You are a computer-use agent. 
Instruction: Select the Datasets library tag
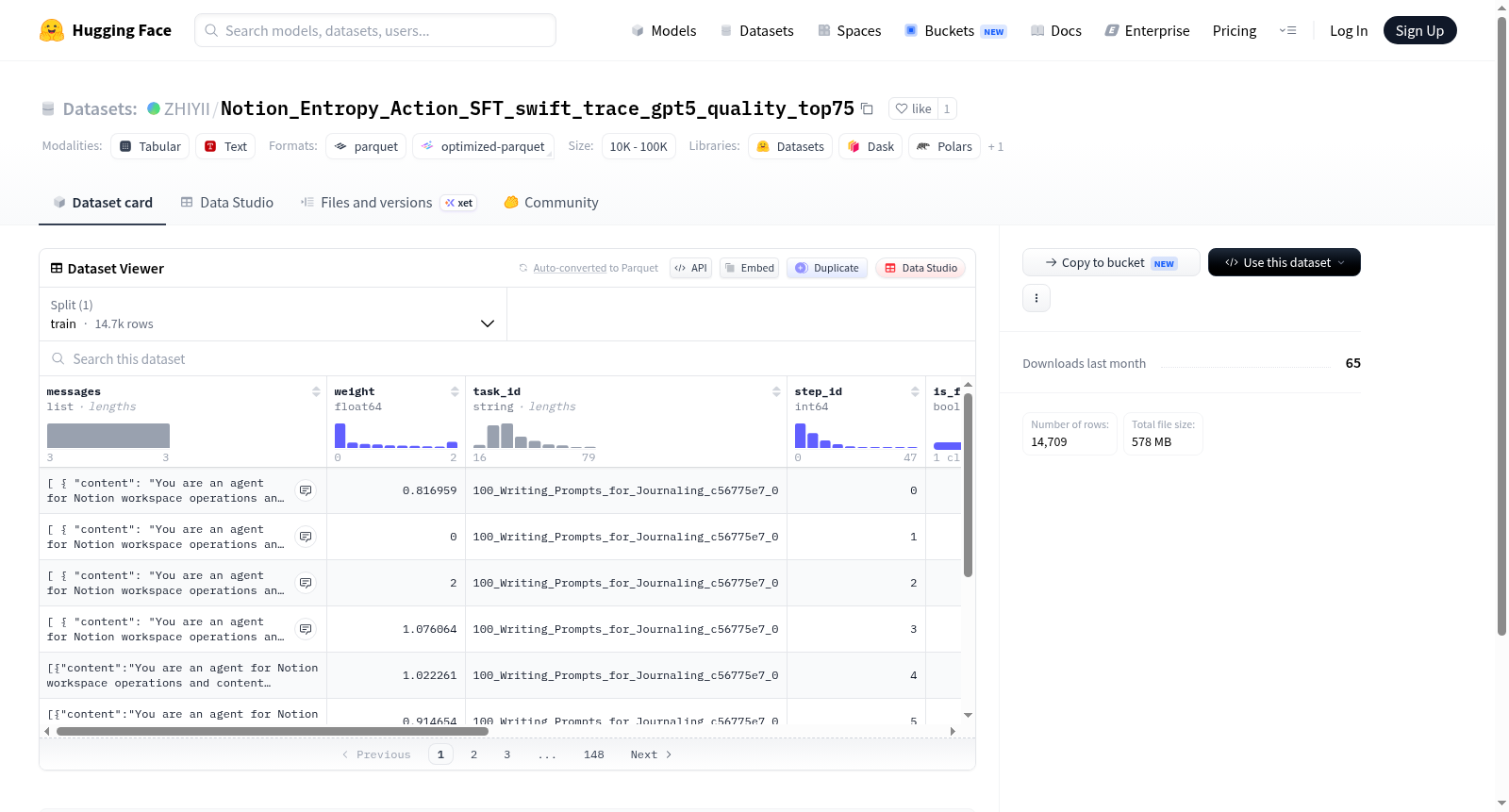790,146
